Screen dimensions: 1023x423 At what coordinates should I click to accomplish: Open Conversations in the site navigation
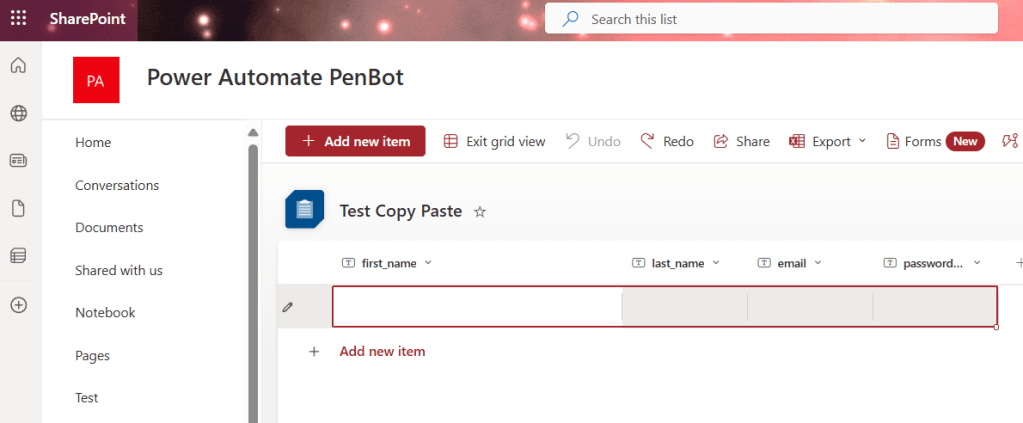[117, 185]
